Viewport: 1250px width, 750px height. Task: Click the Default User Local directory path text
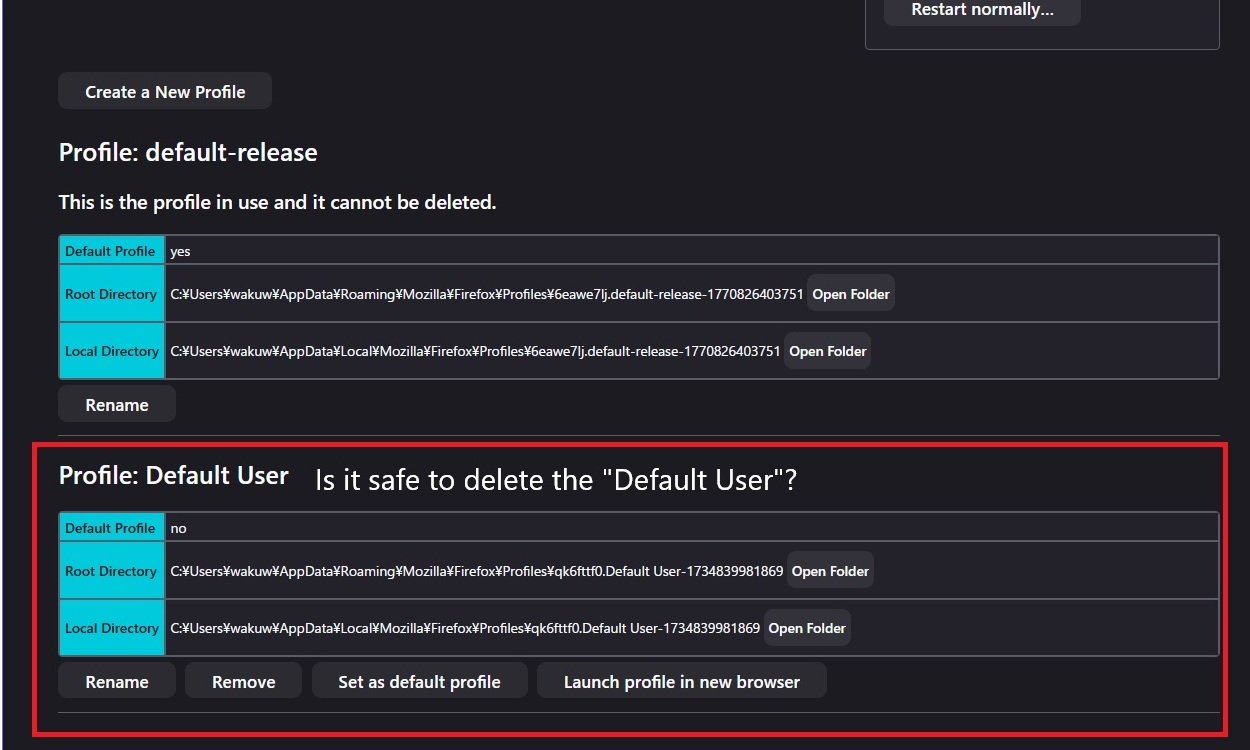pyautogui.click(x=465, y=628)
